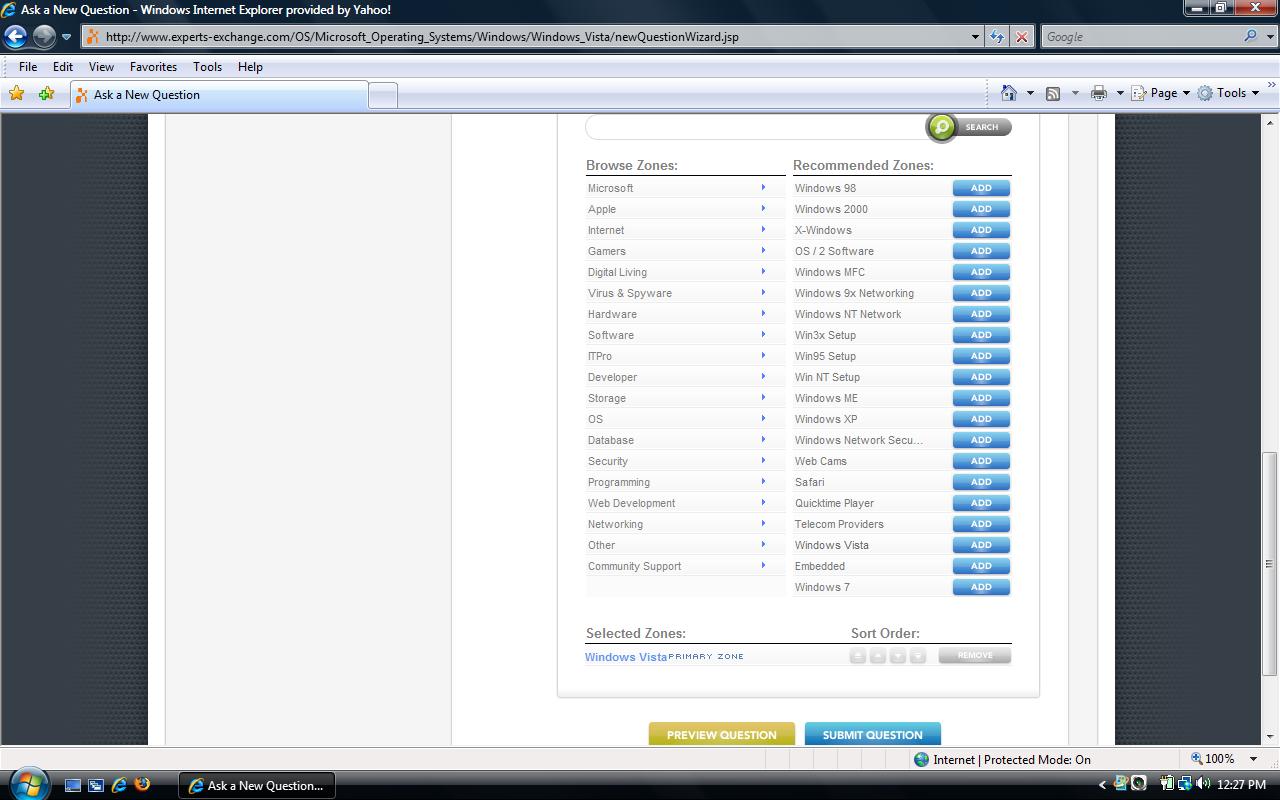The width and height of the screenshot is (1280, 800).
Task: Add the Windows 7 recommended zone
Action: click(981, 587)
